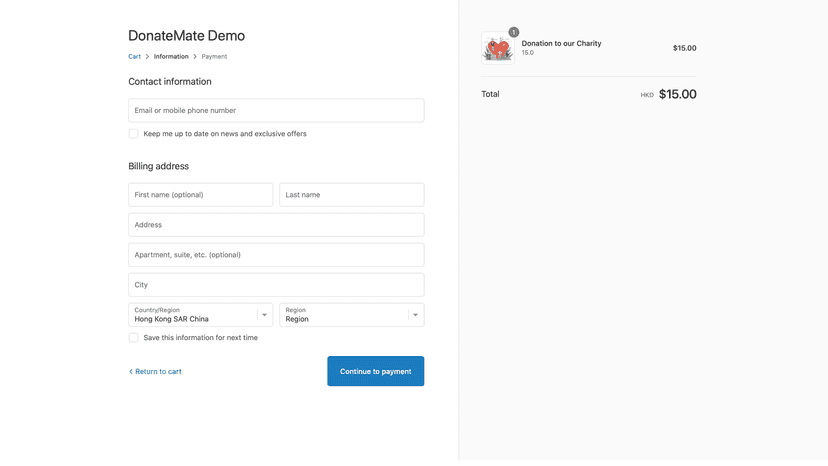Click the Contact information heading
The height and width of the screenshot is (466, 828).
(170, 81)
